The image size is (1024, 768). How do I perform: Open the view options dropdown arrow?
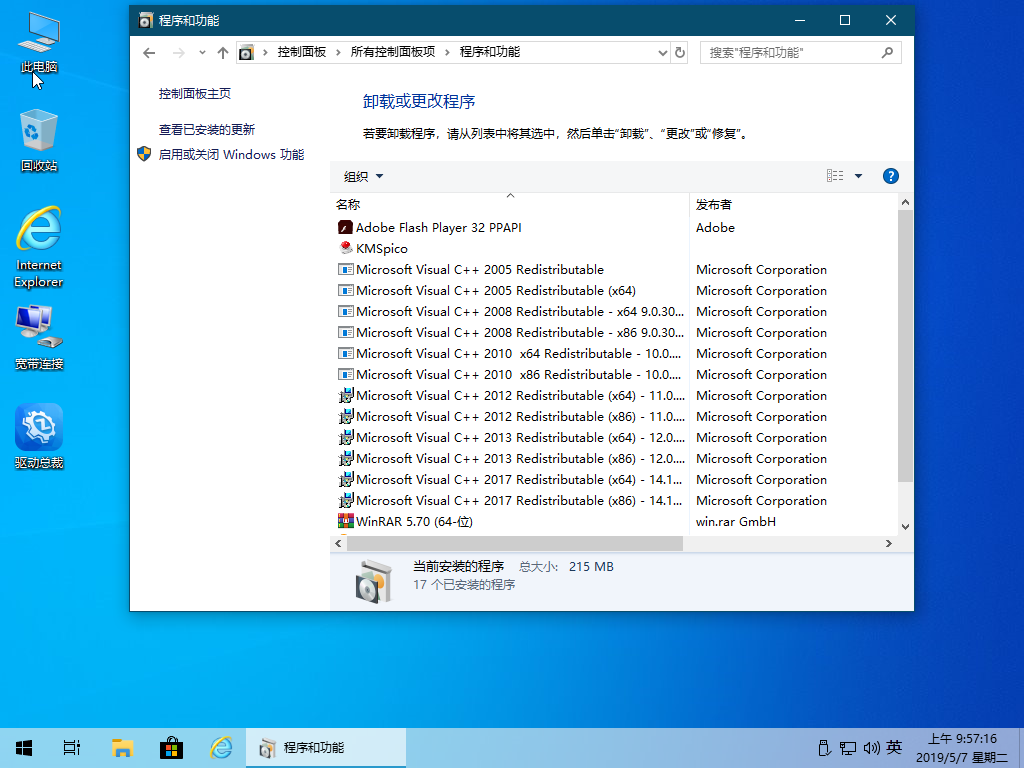click(858, 176)
